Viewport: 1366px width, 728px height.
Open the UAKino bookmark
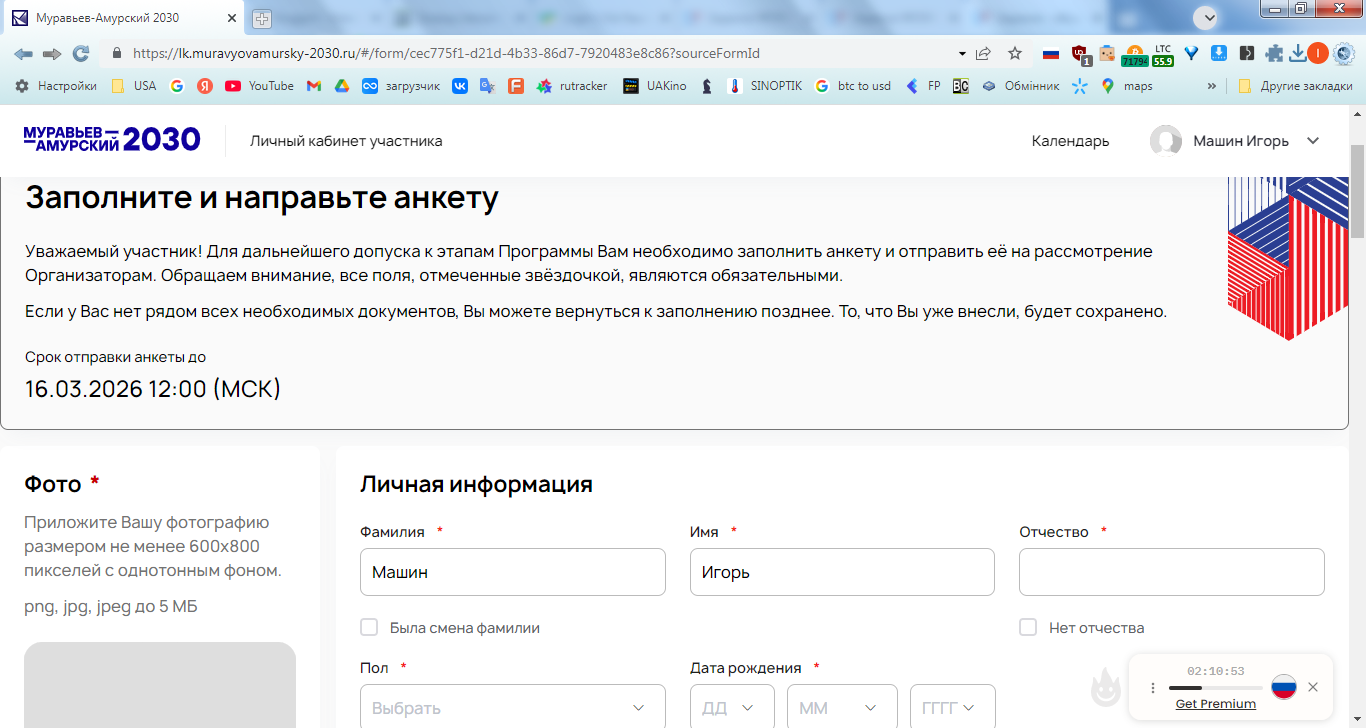click(x=654, y=86)
